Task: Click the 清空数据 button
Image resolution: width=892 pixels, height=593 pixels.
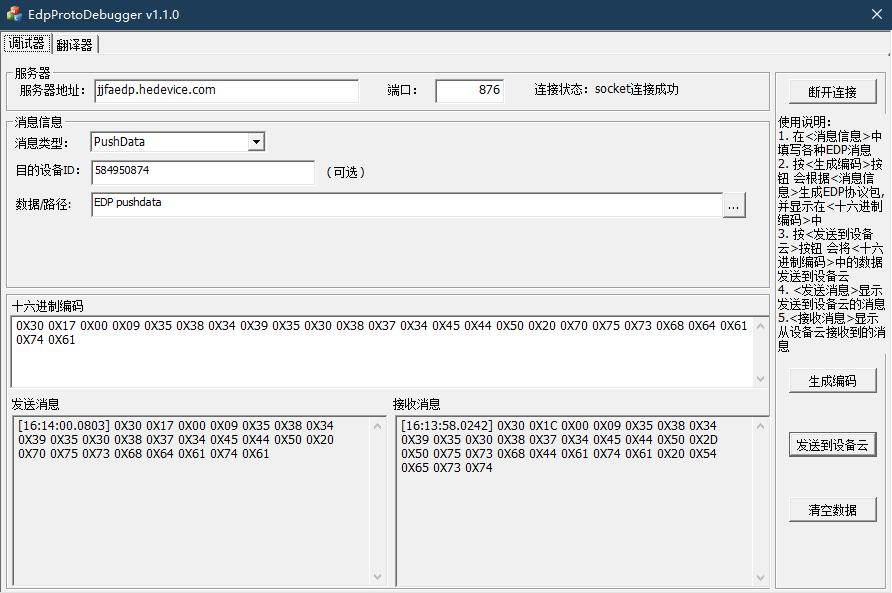Action: pos(832,510)
